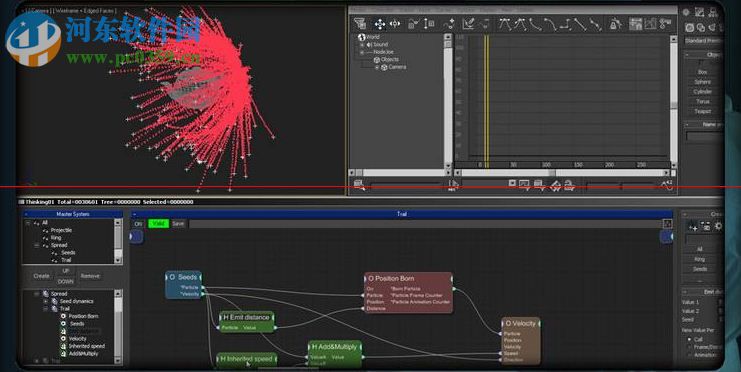Select the Position Born operator node
The width and height of the screenshot is (741, 372).
coord(409,292)
